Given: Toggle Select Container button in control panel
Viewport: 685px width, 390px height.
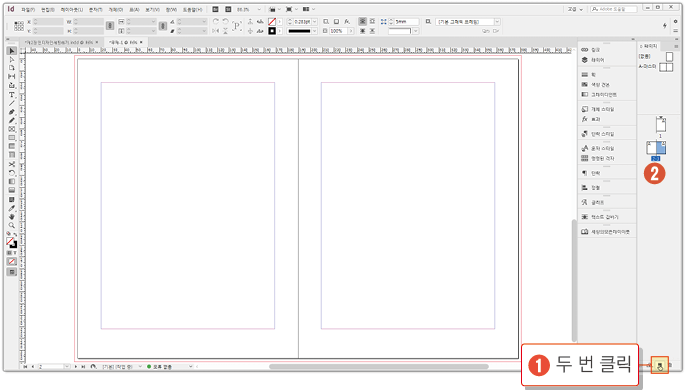Looking at the screenshot, I should (x=250, y=21).
